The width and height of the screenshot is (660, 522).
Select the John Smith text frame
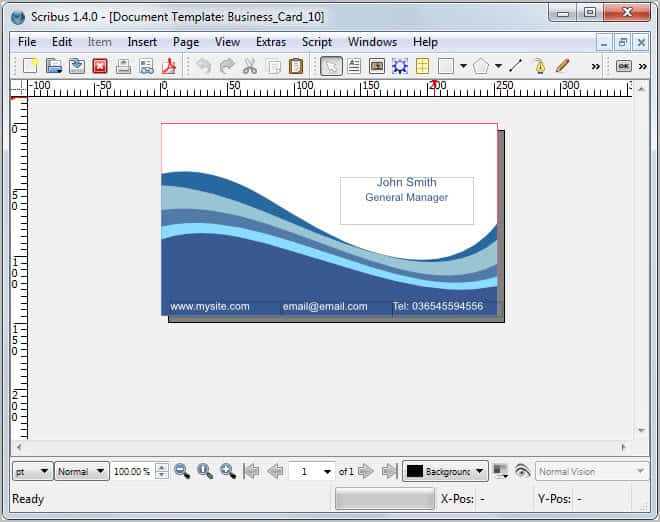407,201
